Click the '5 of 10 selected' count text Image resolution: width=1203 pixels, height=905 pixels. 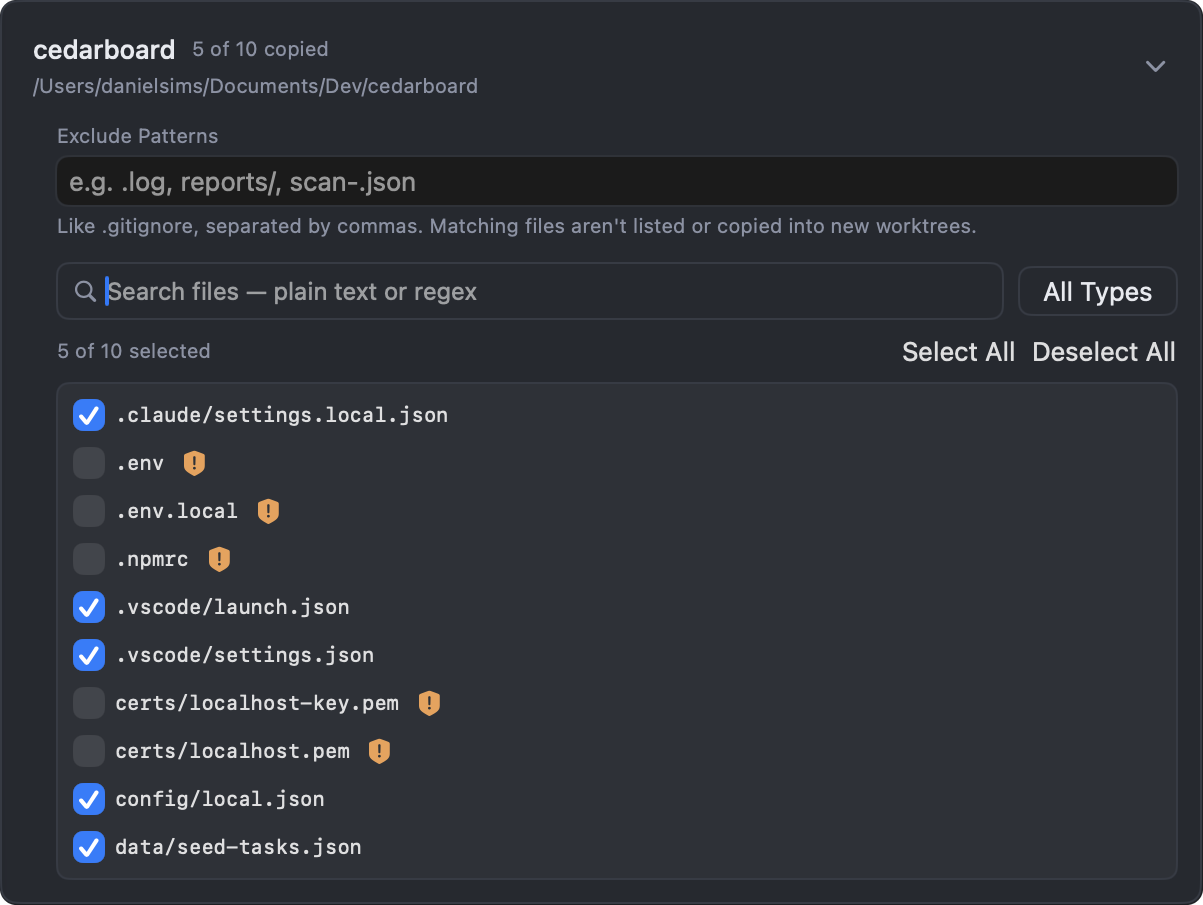[x=134, y=351]
